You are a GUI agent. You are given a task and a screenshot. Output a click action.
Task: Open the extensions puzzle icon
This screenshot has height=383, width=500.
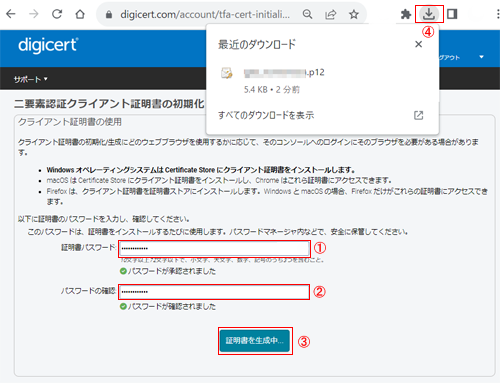(x=406, y=14)
